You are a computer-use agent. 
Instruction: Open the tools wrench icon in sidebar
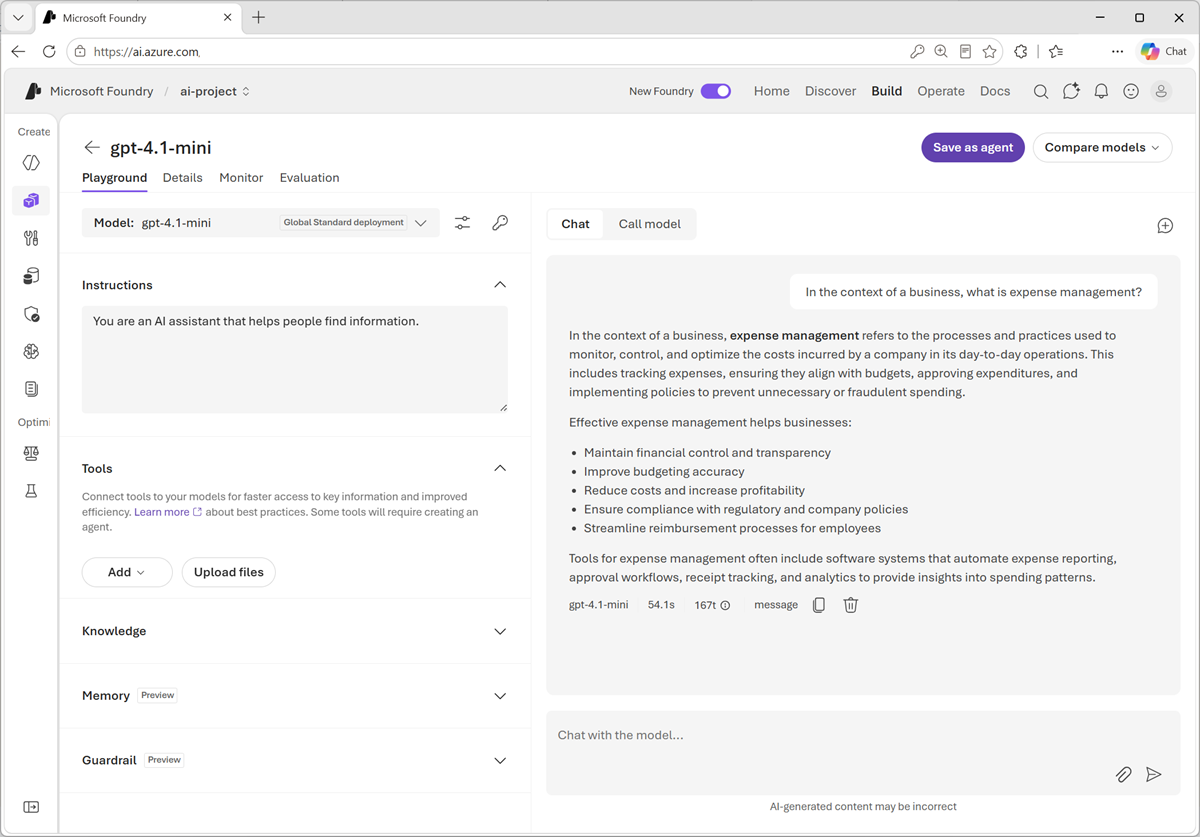pyautogui.click(x=31, y=238)
